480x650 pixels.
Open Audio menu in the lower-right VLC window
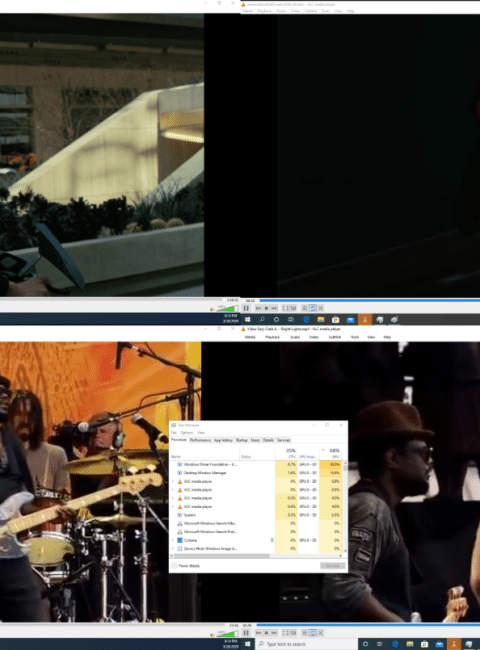(x=295, y=337)
